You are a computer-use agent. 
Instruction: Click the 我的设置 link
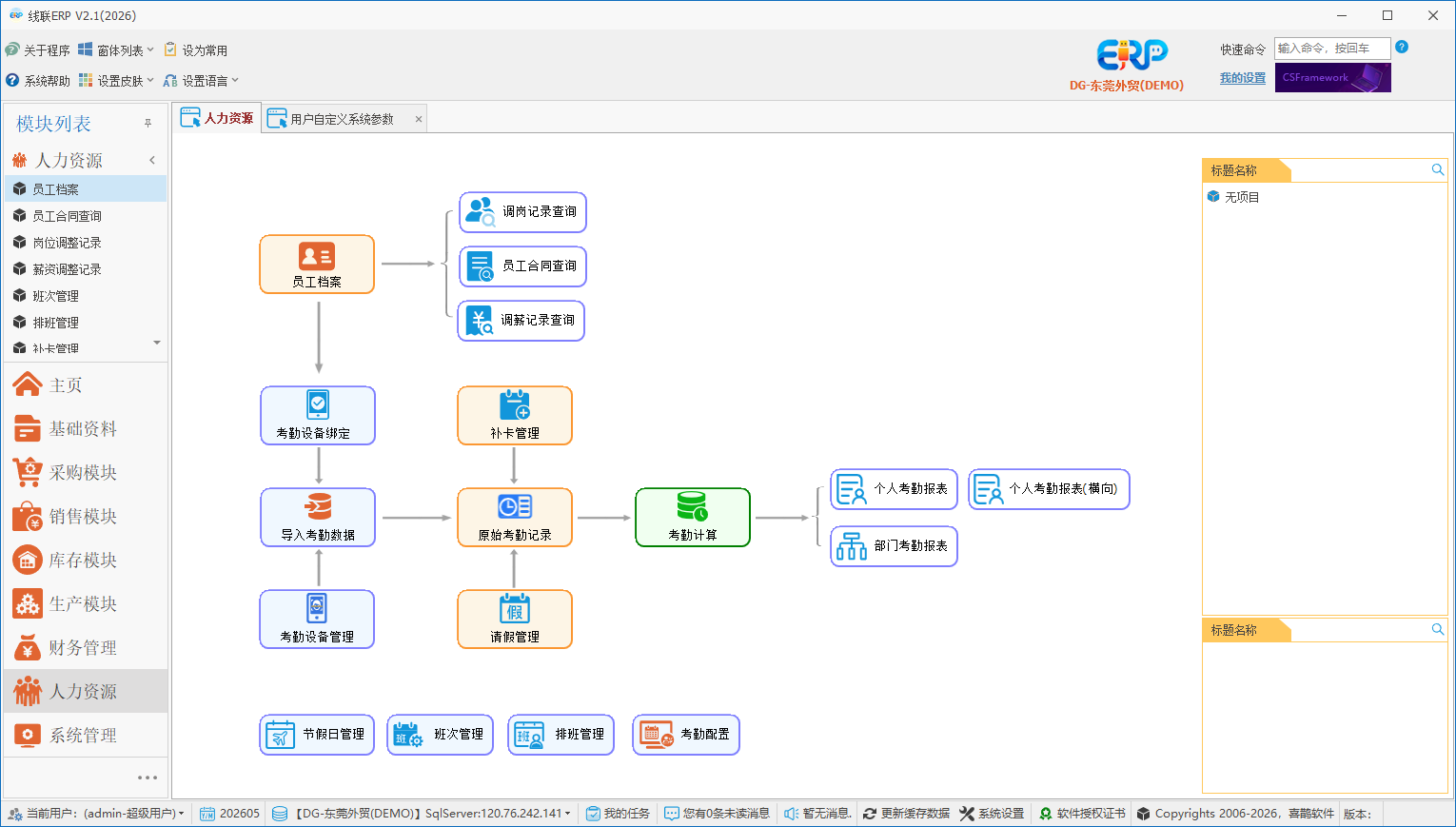pos(1243,78)
